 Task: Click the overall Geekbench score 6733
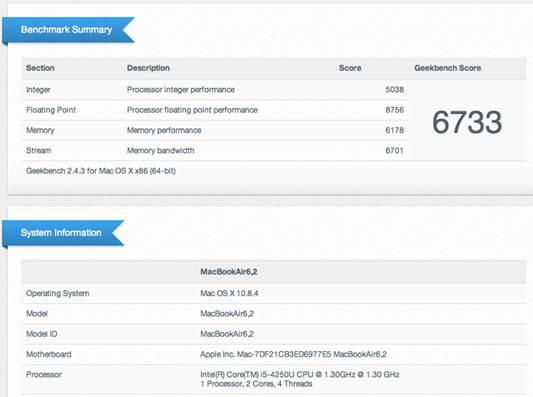[467, 122]
